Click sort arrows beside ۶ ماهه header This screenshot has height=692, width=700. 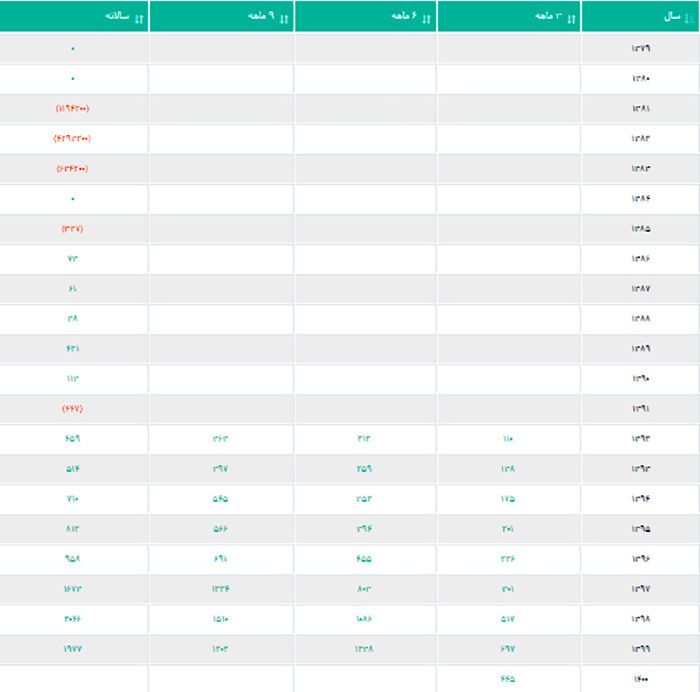click(427, 18)
